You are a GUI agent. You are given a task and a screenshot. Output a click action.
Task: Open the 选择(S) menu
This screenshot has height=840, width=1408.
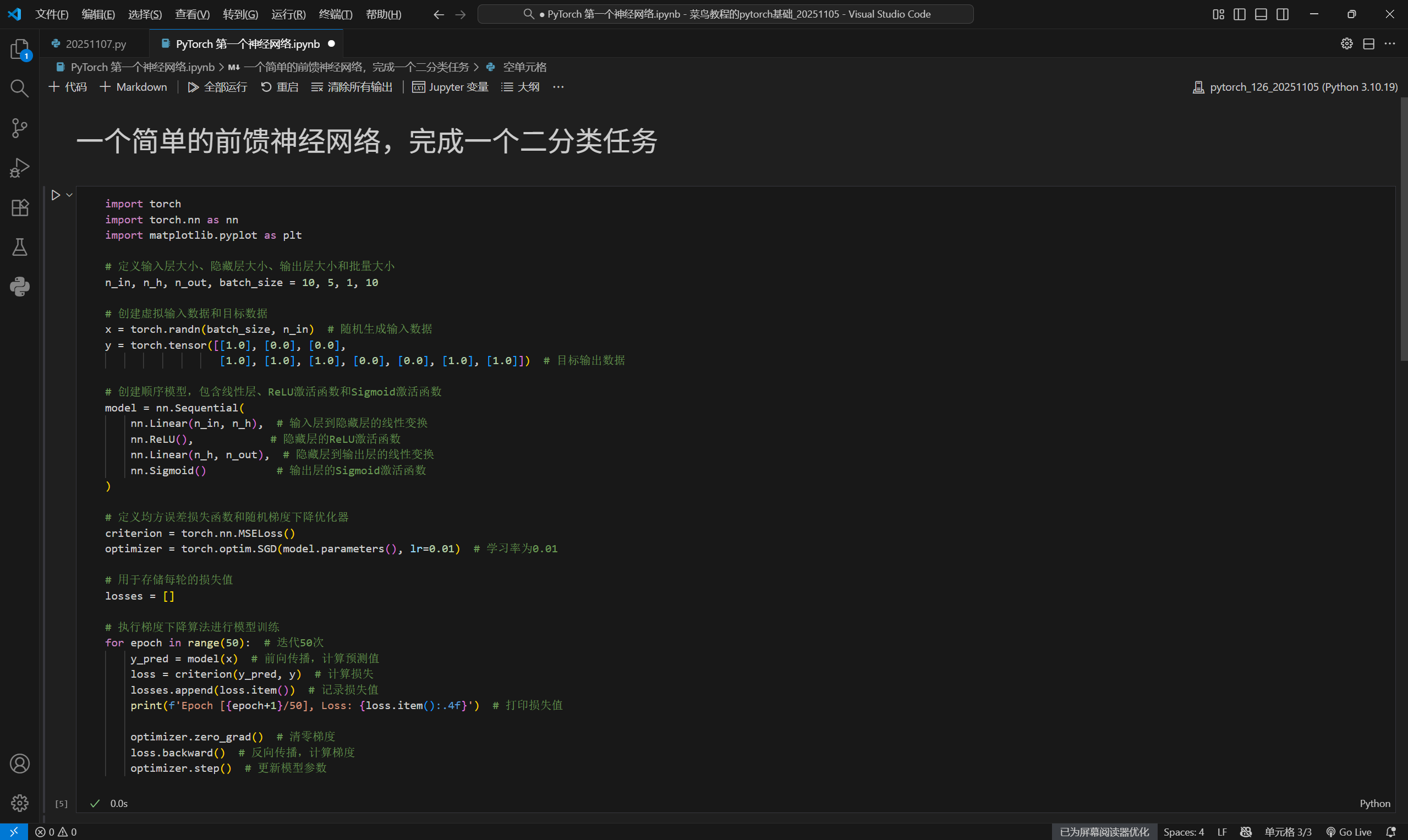(x=145, y=14)
